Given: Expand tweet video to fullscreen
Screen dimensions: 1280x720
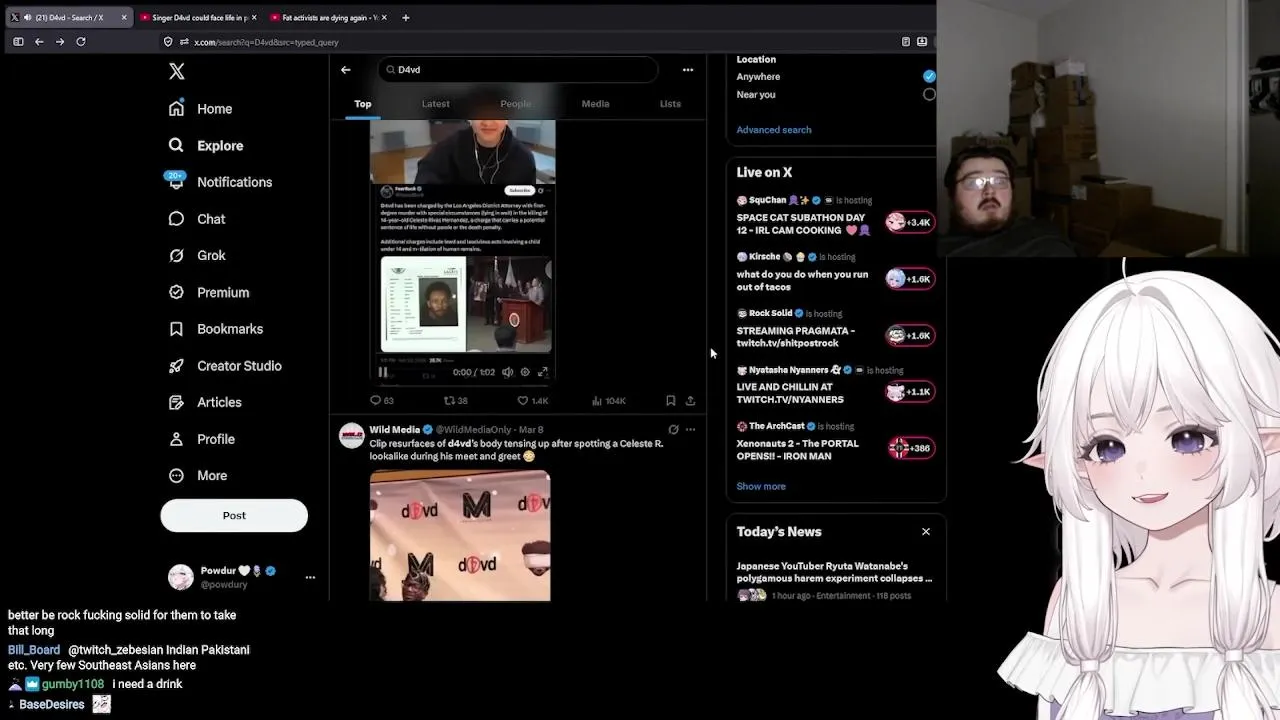Looking at the screenshot, I should [x=543, y=372].
